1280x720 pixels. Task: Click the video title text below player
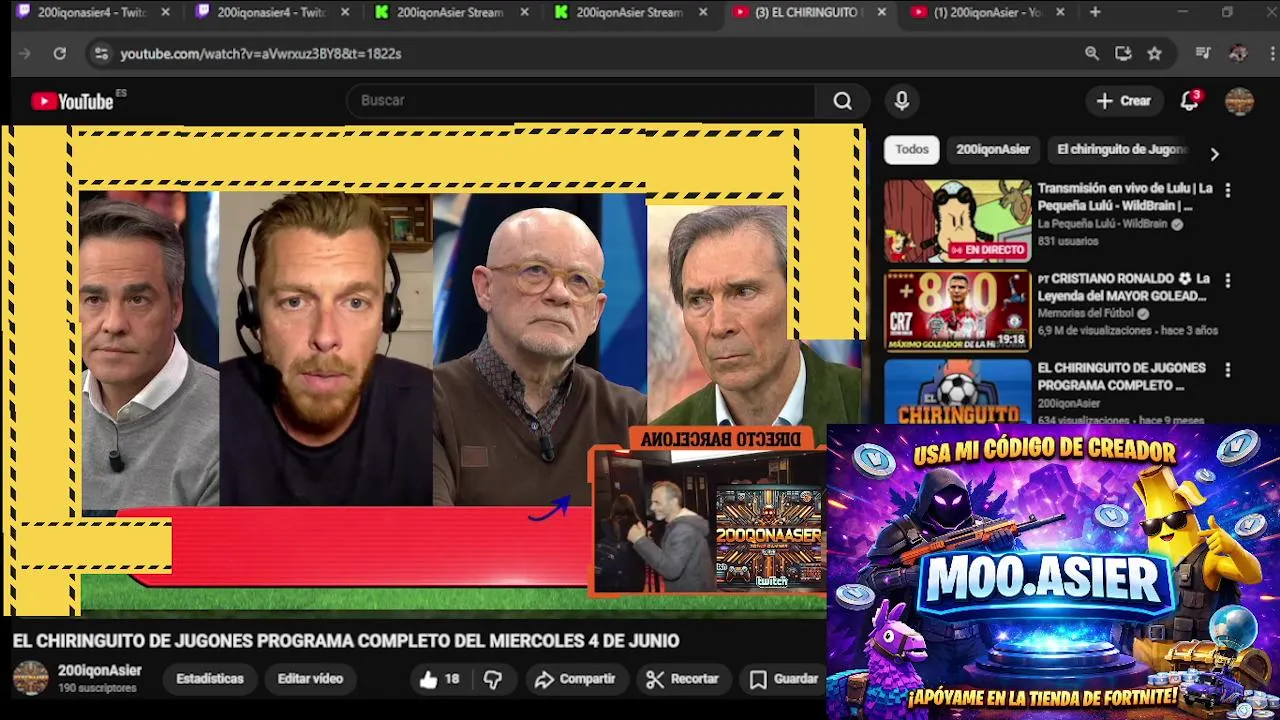[346, 641]
